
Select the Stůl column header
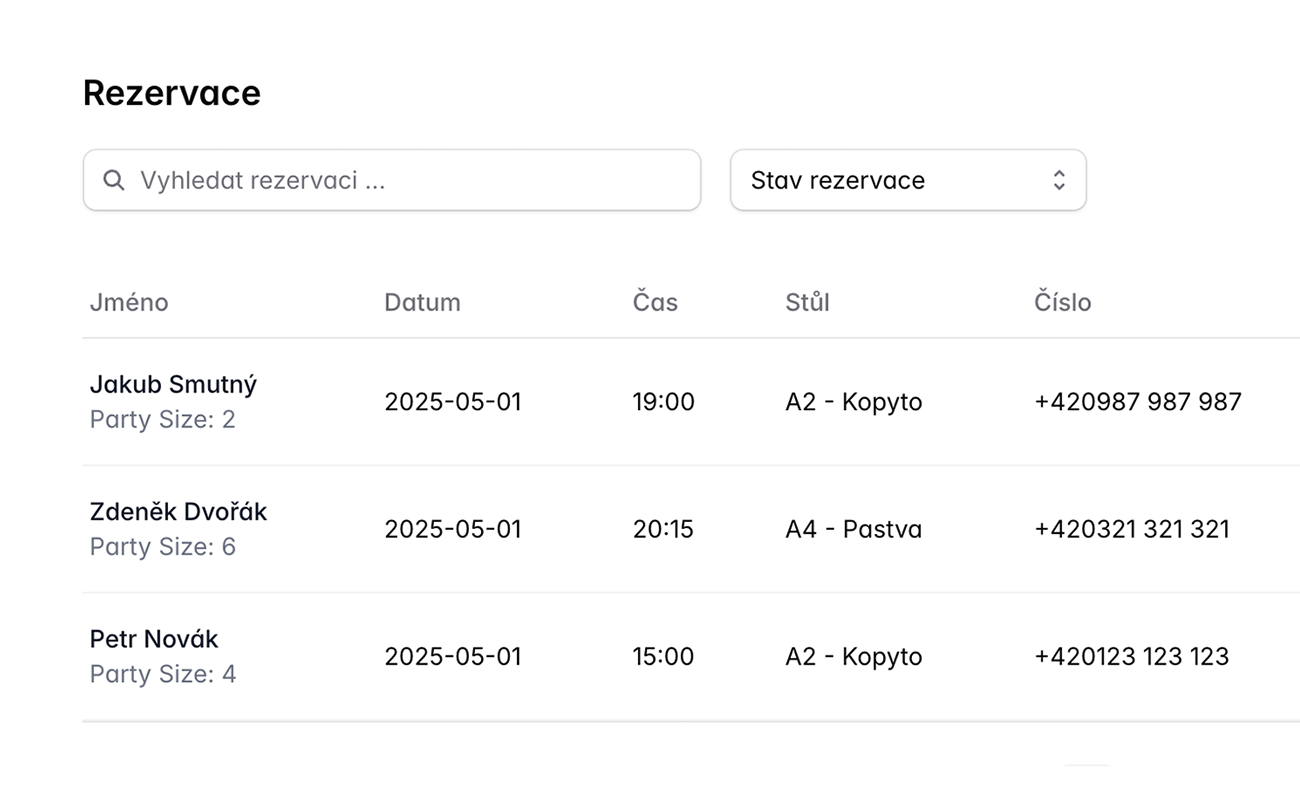coord(807,302)
